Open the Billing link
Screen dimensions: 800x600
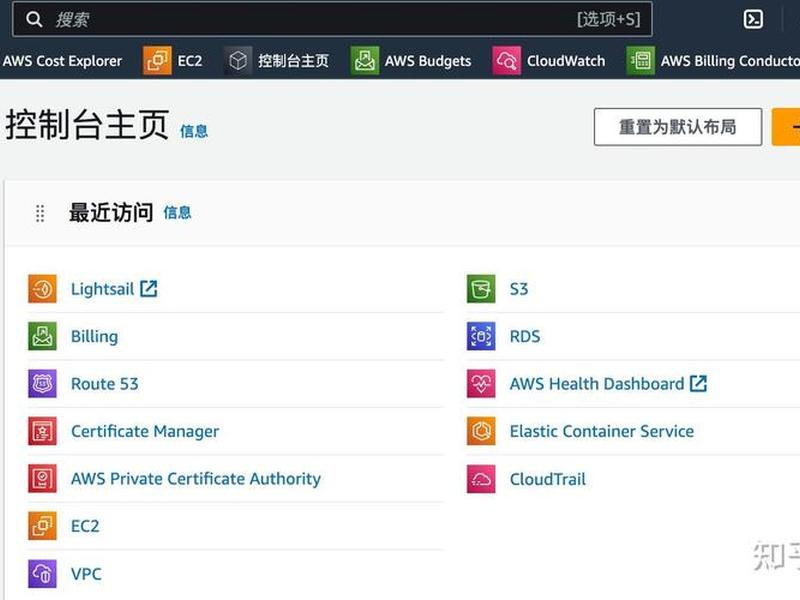(x=94, y=336)
